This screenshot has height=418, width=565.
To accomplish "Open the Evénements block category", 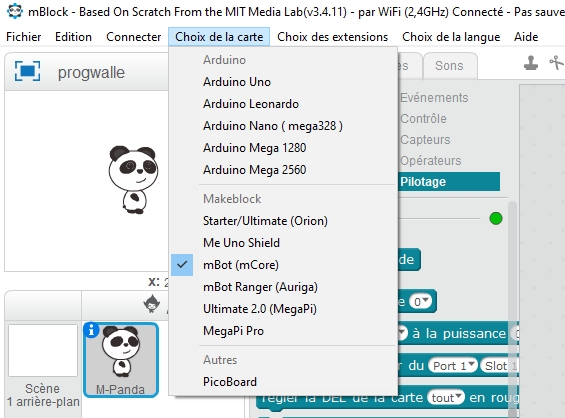I will (x=434, y=98).
